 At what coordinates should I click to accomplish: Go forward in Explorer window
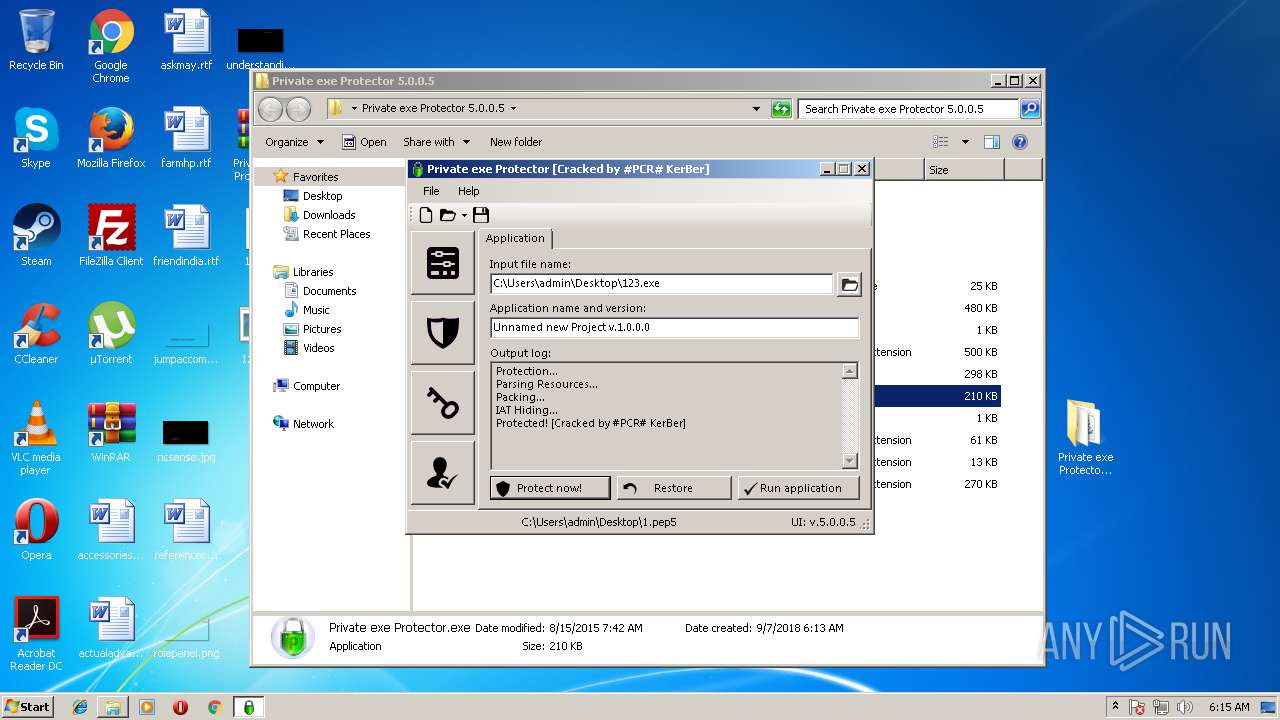point(298,109)
